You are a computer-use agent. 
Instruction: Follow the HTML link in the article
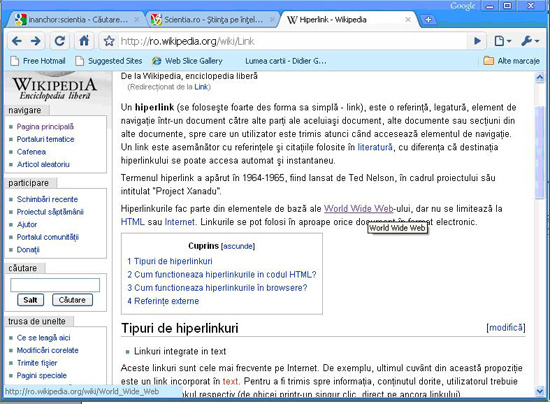pos(133,222)
